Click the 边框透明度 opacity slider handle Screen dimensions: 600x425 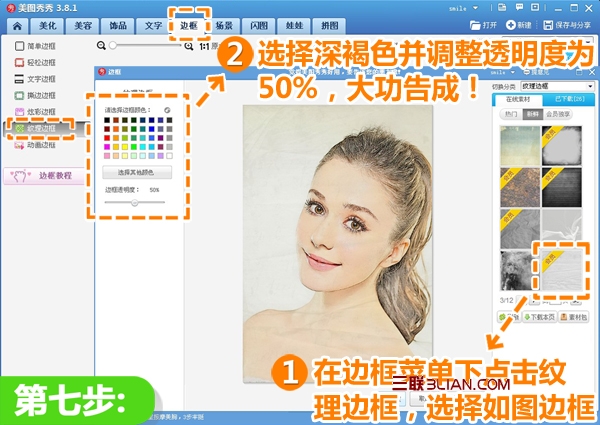pyautogui.click(x=135, y=202)
